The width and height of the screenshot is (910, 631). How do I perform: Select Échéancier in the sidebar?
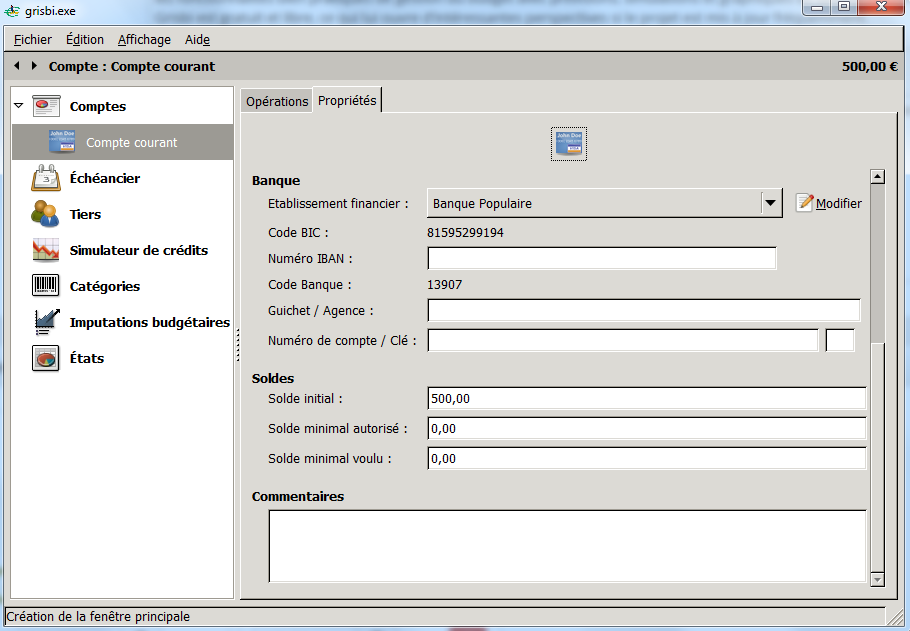point(104,178)
